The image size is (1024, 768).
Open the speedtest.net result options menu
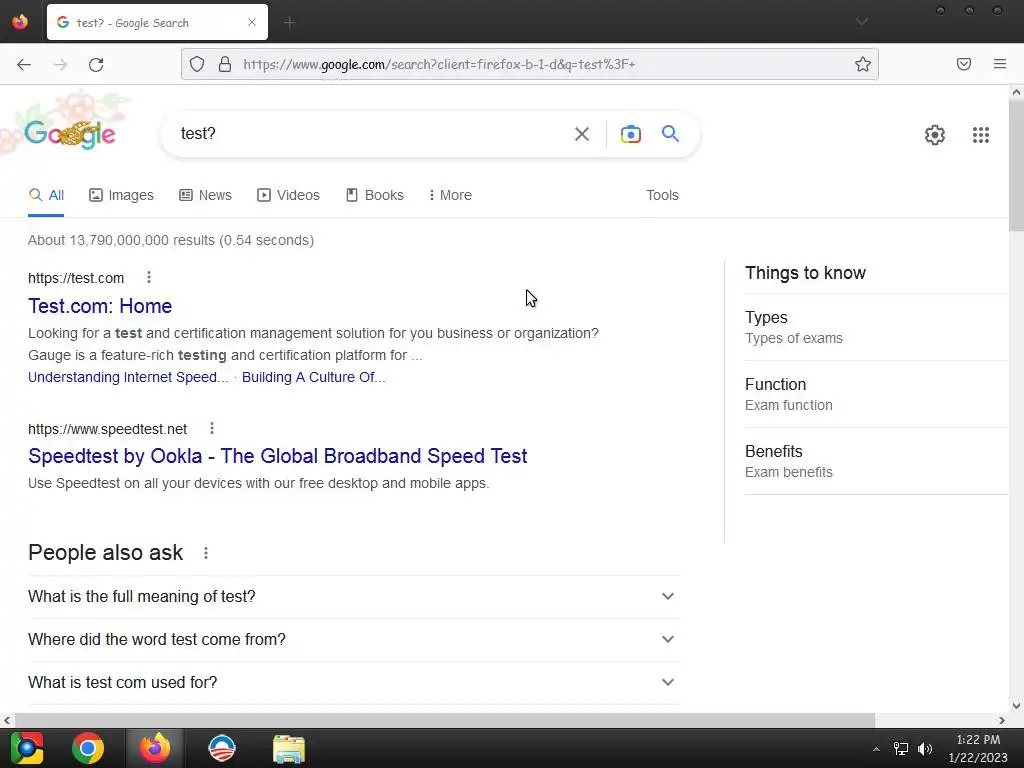[212, 428]
